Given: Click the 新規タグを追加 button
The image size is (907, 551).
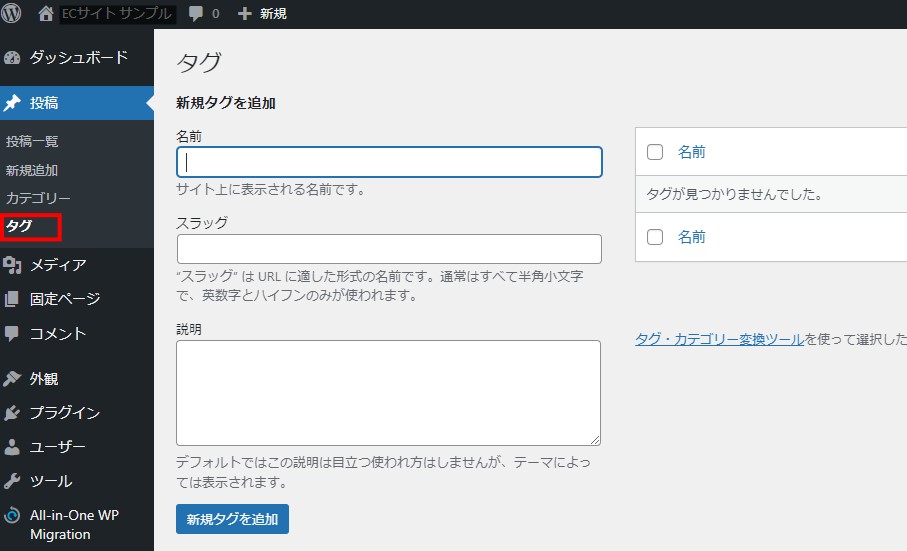Looking at the screenshot, I should click(x=232, y=519).
